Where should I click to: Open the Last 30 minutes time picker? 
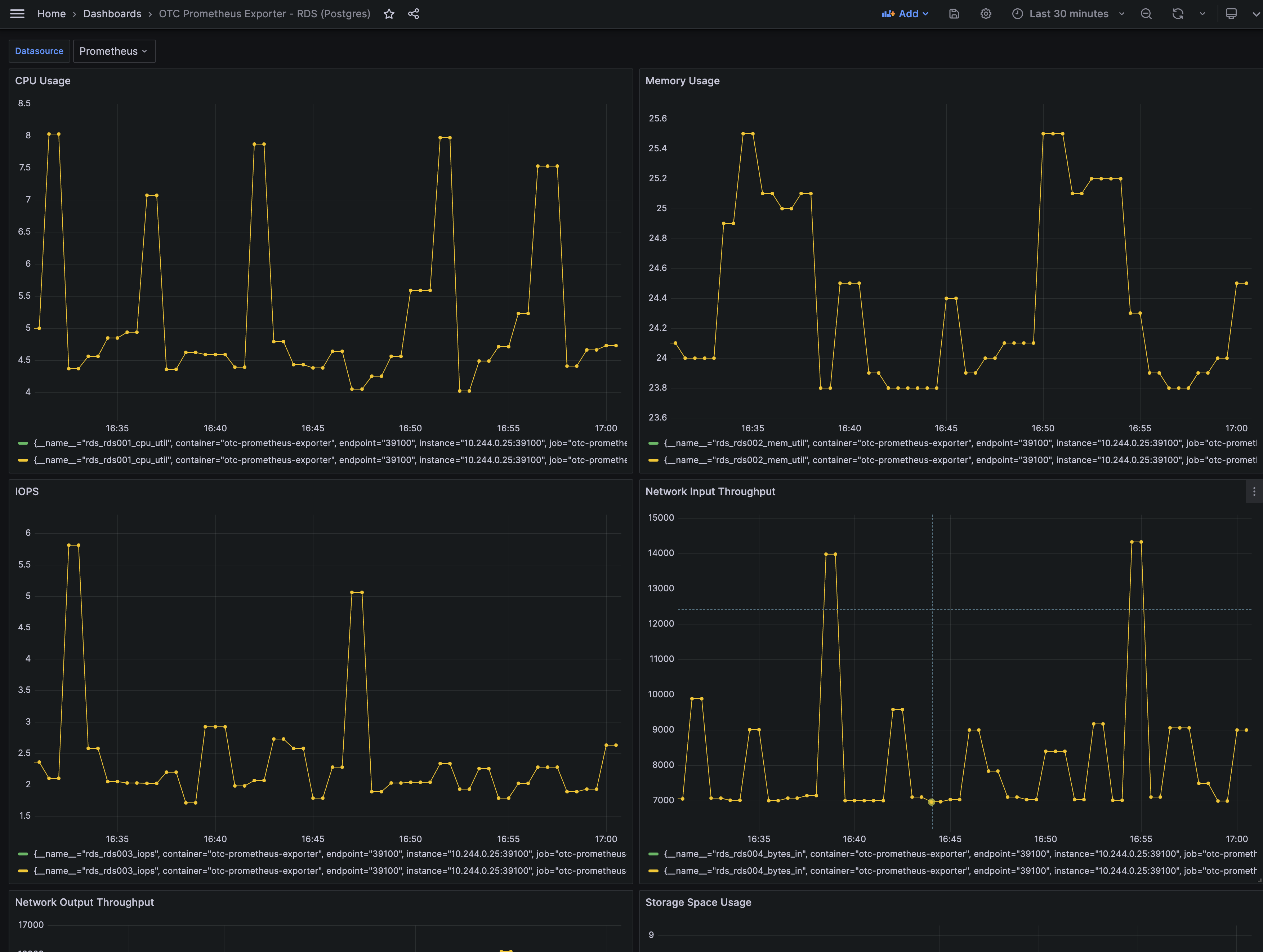[x=1068, y=14]
